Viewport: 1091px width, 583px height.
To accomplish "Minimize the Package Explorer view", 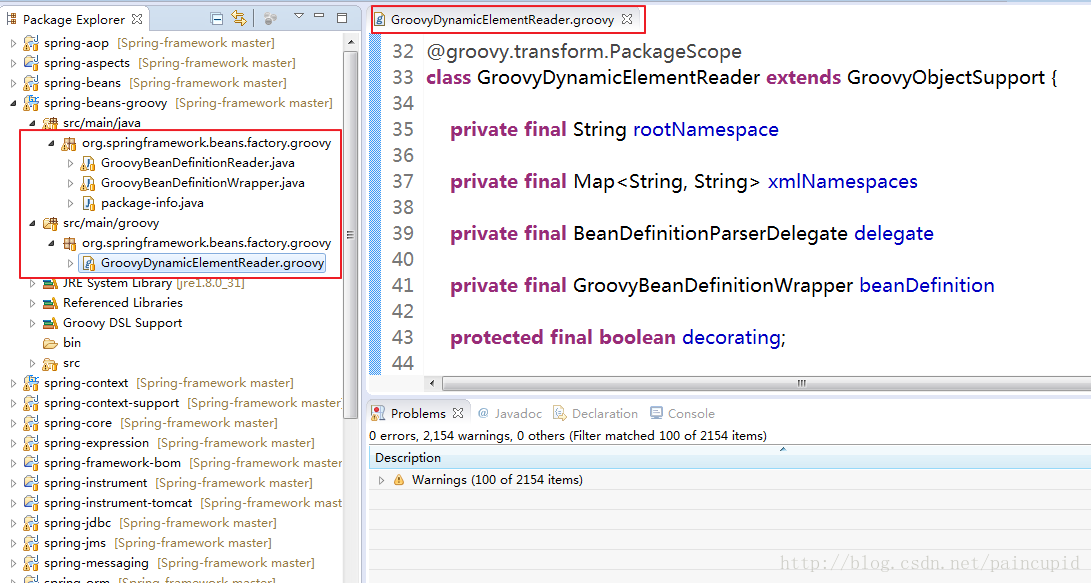I will 319,16.
